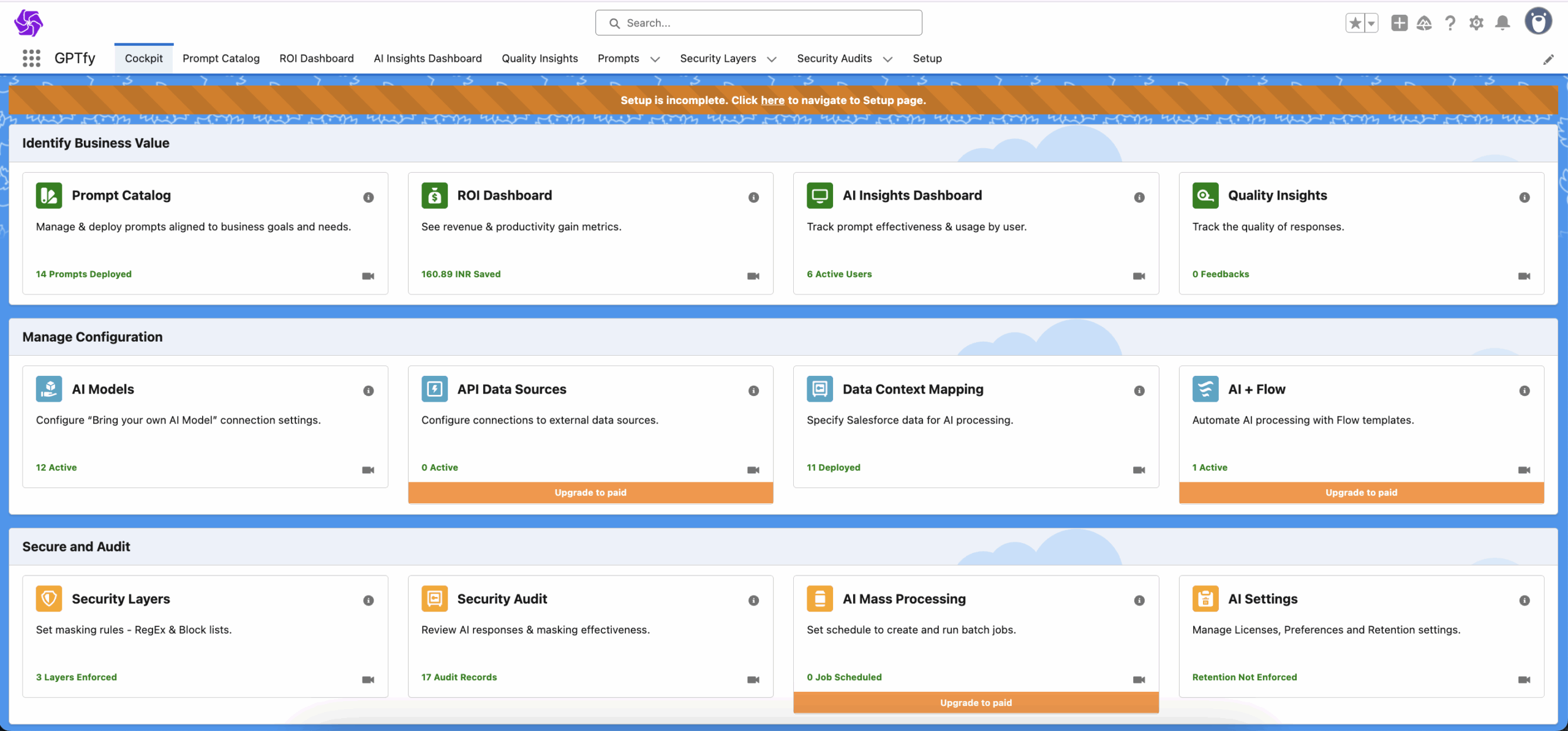The image size is (1568, 731).
Task: Open the App Launcher grid icon
Action: pyautogui.click(x=31, y=58)
